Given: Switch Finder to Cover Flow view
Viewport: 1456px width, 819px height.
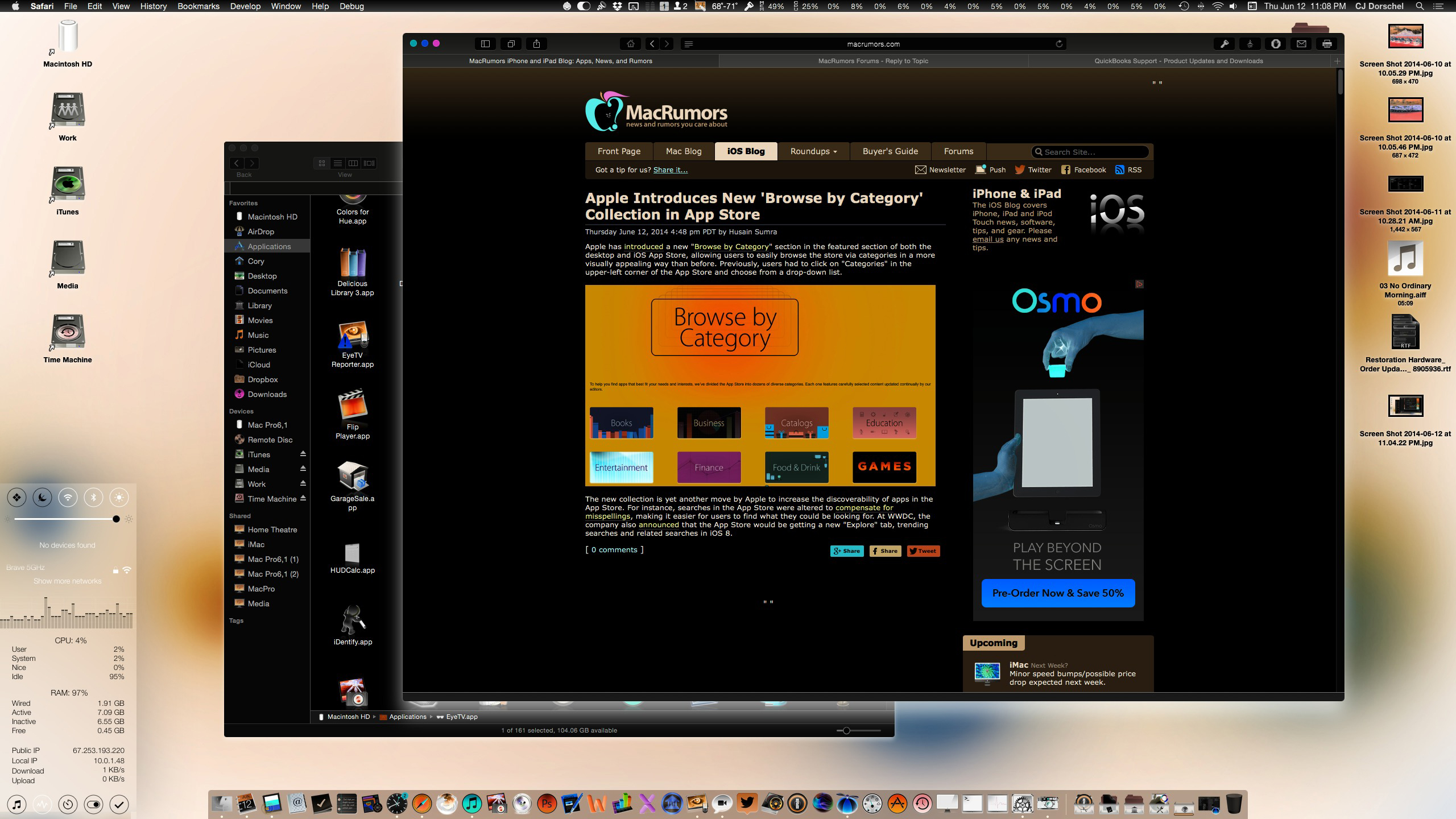Looking at the screenshot, I should pyautogui.click(x=369, y=163).
